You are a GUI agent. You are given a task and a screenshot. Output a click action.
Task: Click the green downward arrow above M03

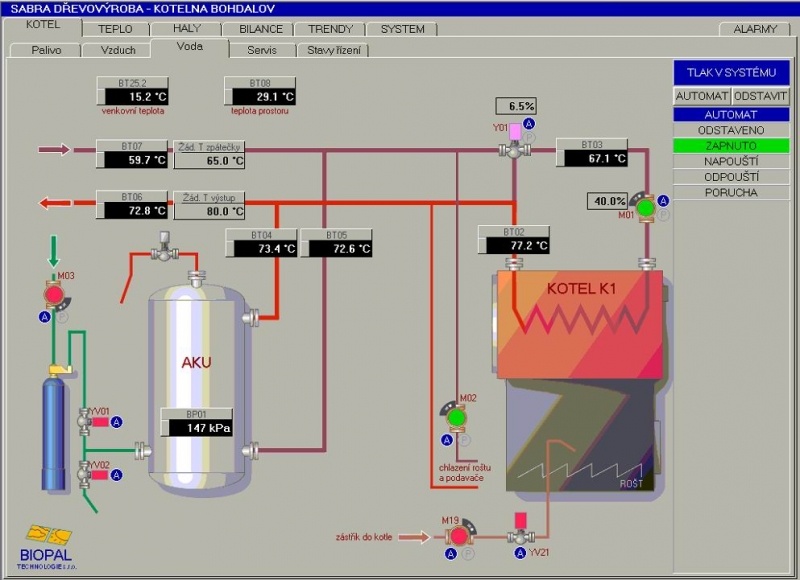pos(53,251)
